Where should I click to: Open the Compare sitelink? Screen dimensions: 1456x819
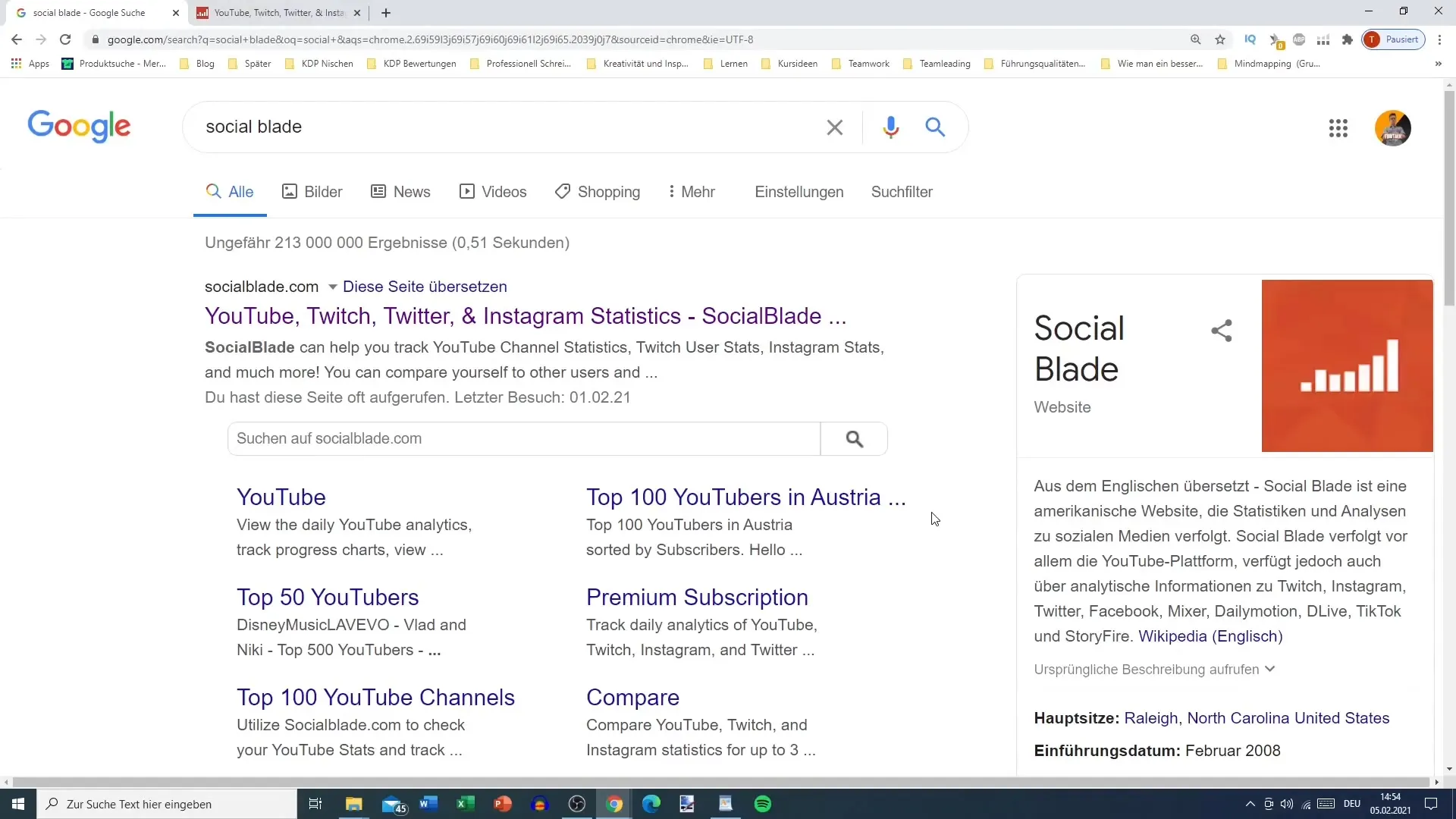click(632, 698)
